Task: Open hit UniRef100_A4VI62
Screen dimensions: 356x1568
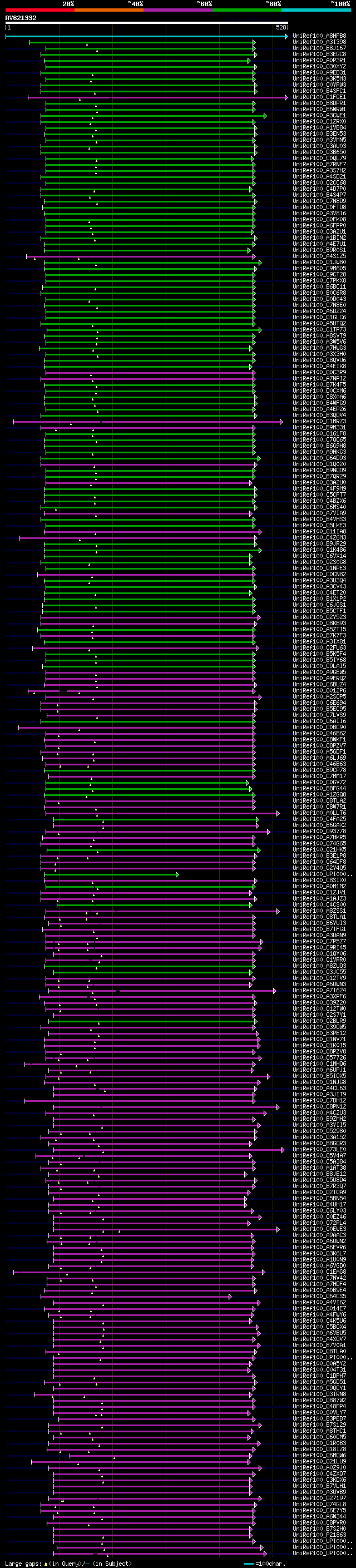Action: coord(319,1302)
